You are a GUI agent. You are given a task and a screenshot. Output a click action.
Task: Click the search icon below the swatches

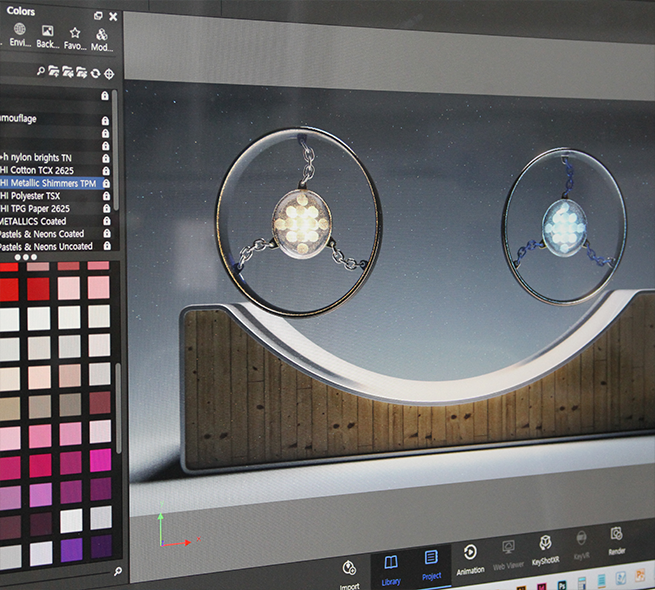pyautogui.click(x=118, y=571)
